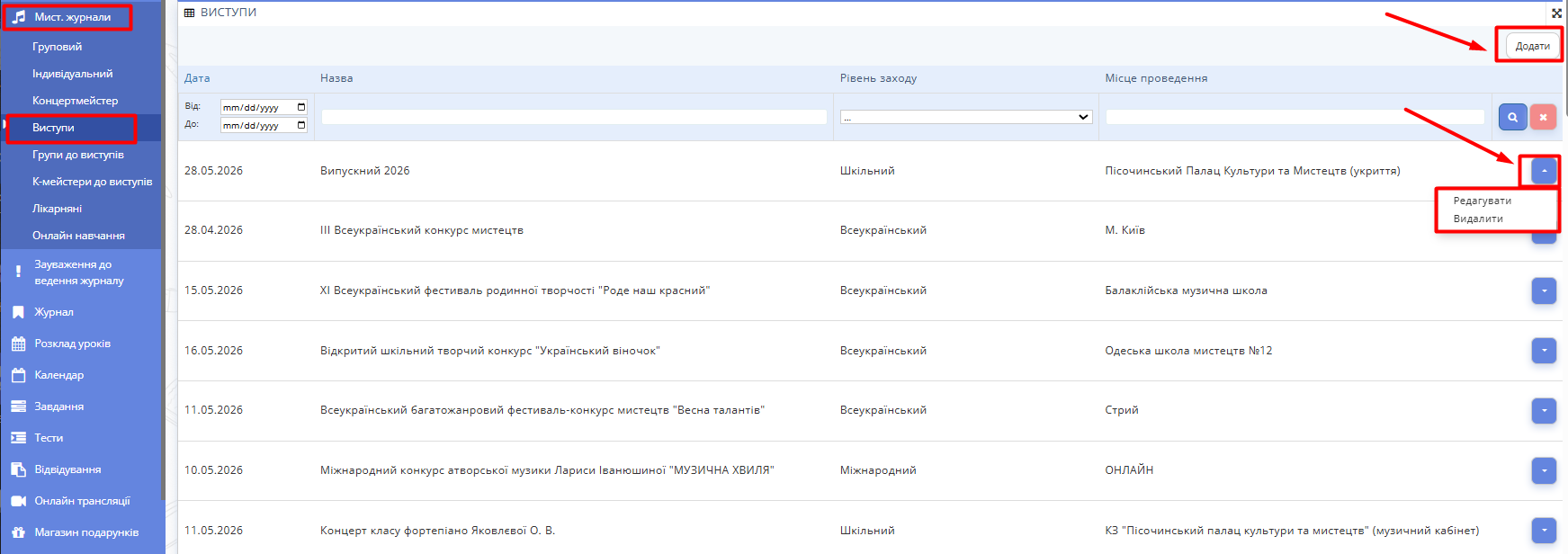Click the fullscreen expand icon at top right
The width and height of the screenshot is (1568, 554).
click(1557, 13)
